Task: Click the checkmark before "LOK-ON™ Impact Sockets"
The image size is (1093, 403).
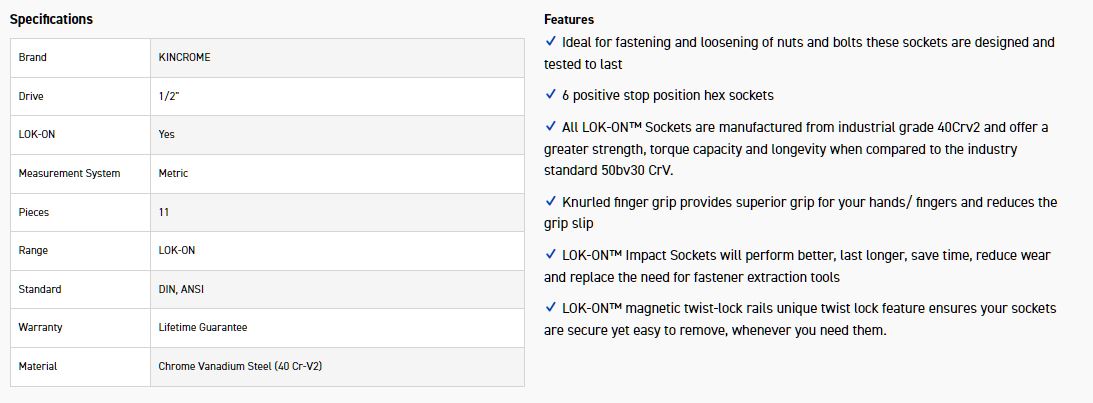Action: (551, 255)
